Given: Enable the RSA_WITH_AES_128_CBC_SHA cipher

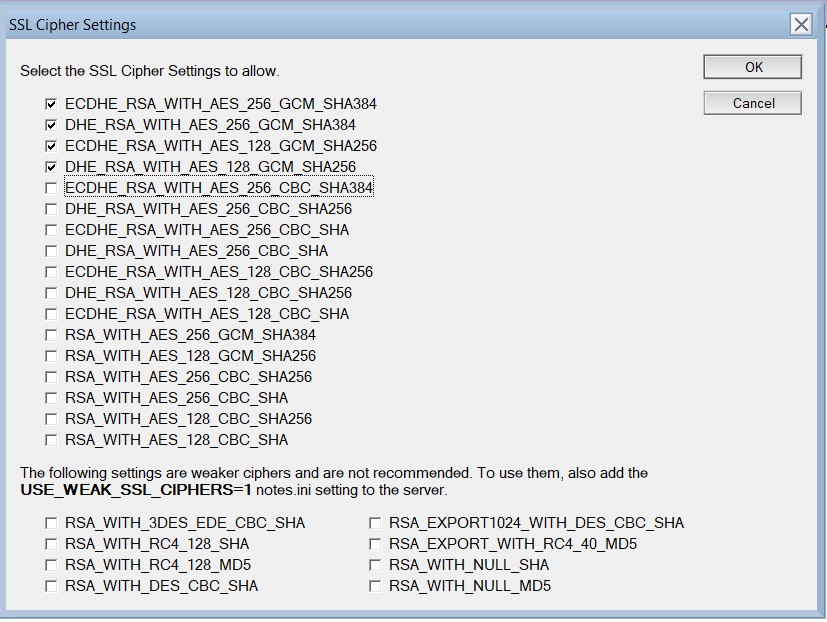Looking at the screenshot, I should [51, 440].
